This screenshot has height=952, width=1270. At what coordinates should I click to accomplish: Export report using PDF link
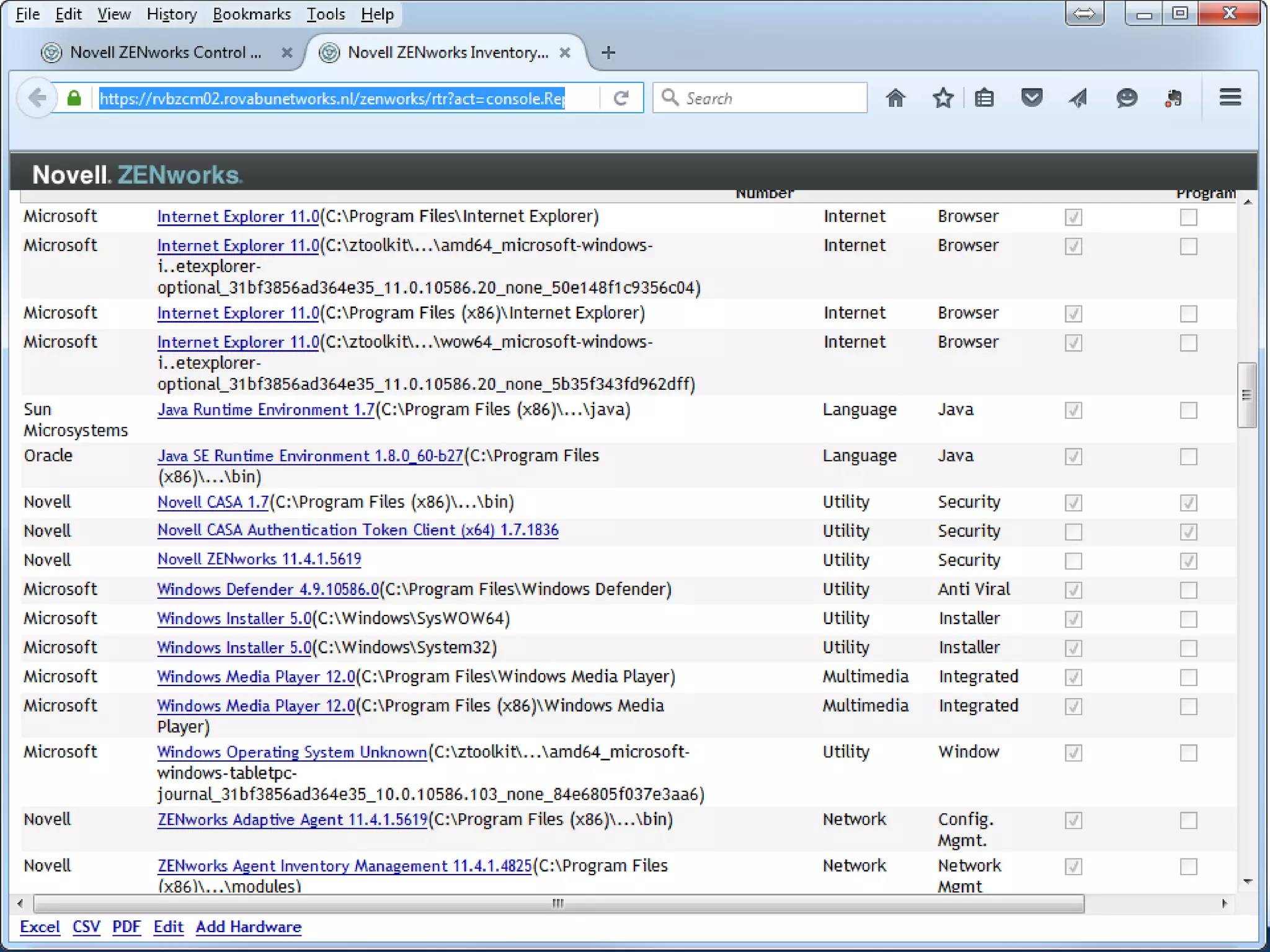click(x=127, y=927)
